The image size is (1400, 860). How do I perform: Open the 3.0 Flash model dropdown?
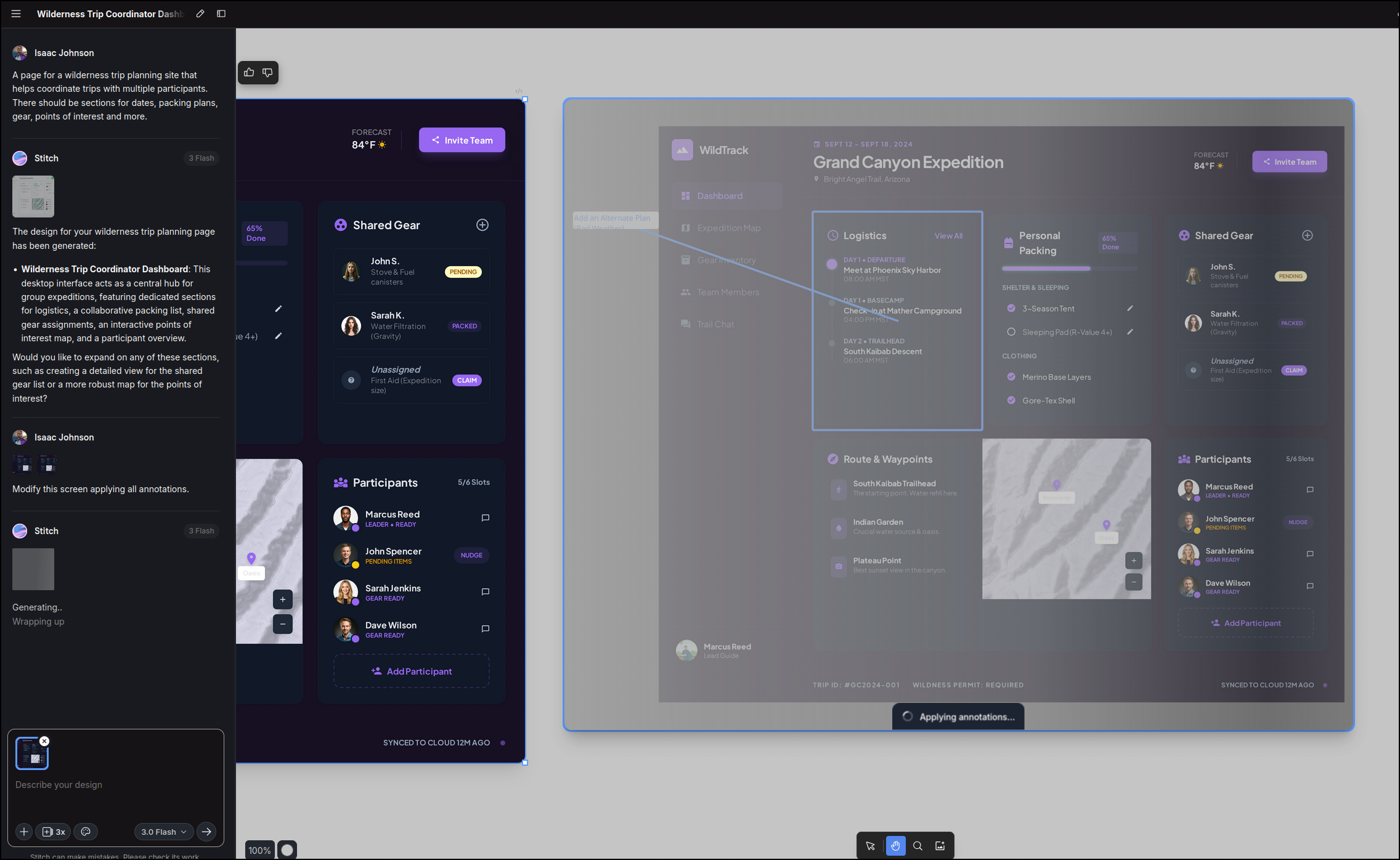point(163,832)
